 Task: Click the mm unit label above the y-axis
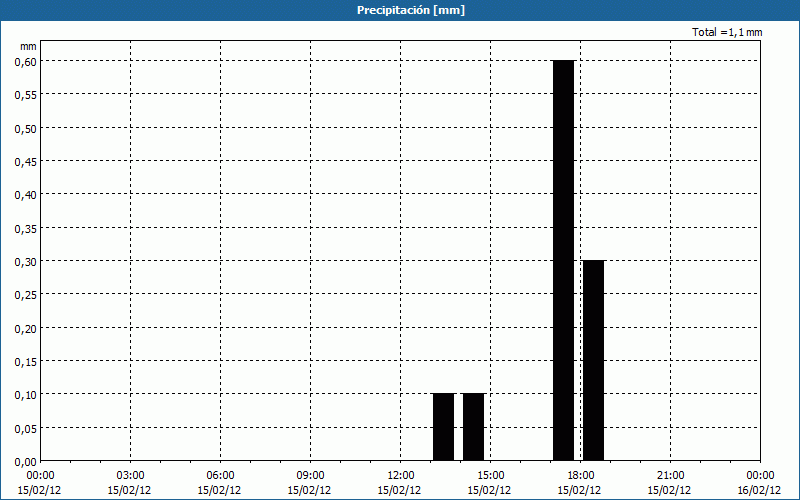pyautogui.click(x=28, y=46)
